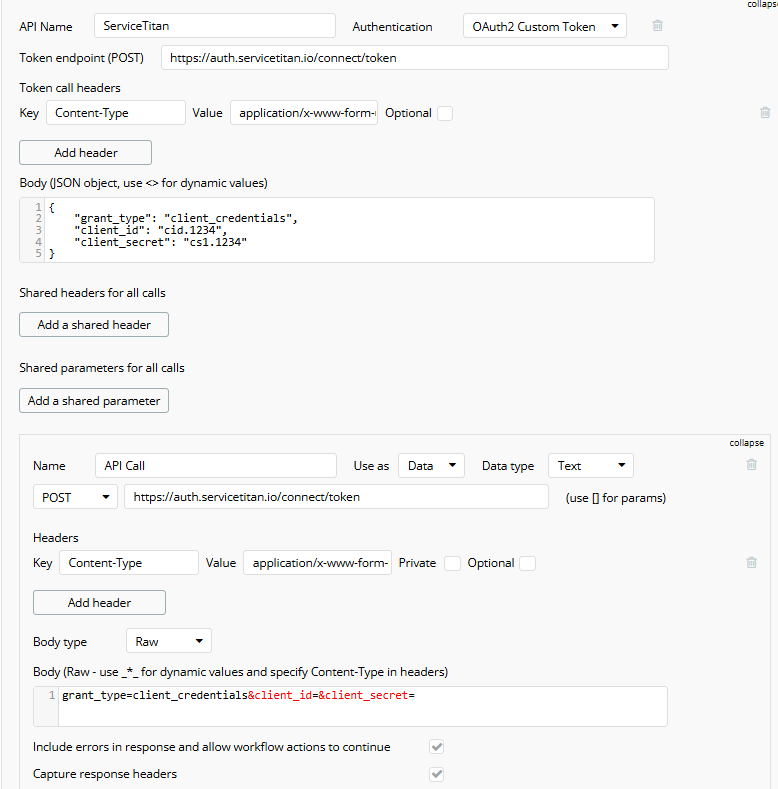The height and width of the screenshot is (789, 778).
Task: Uncheck Include errors in response option
Action: [x=436, y=747]
